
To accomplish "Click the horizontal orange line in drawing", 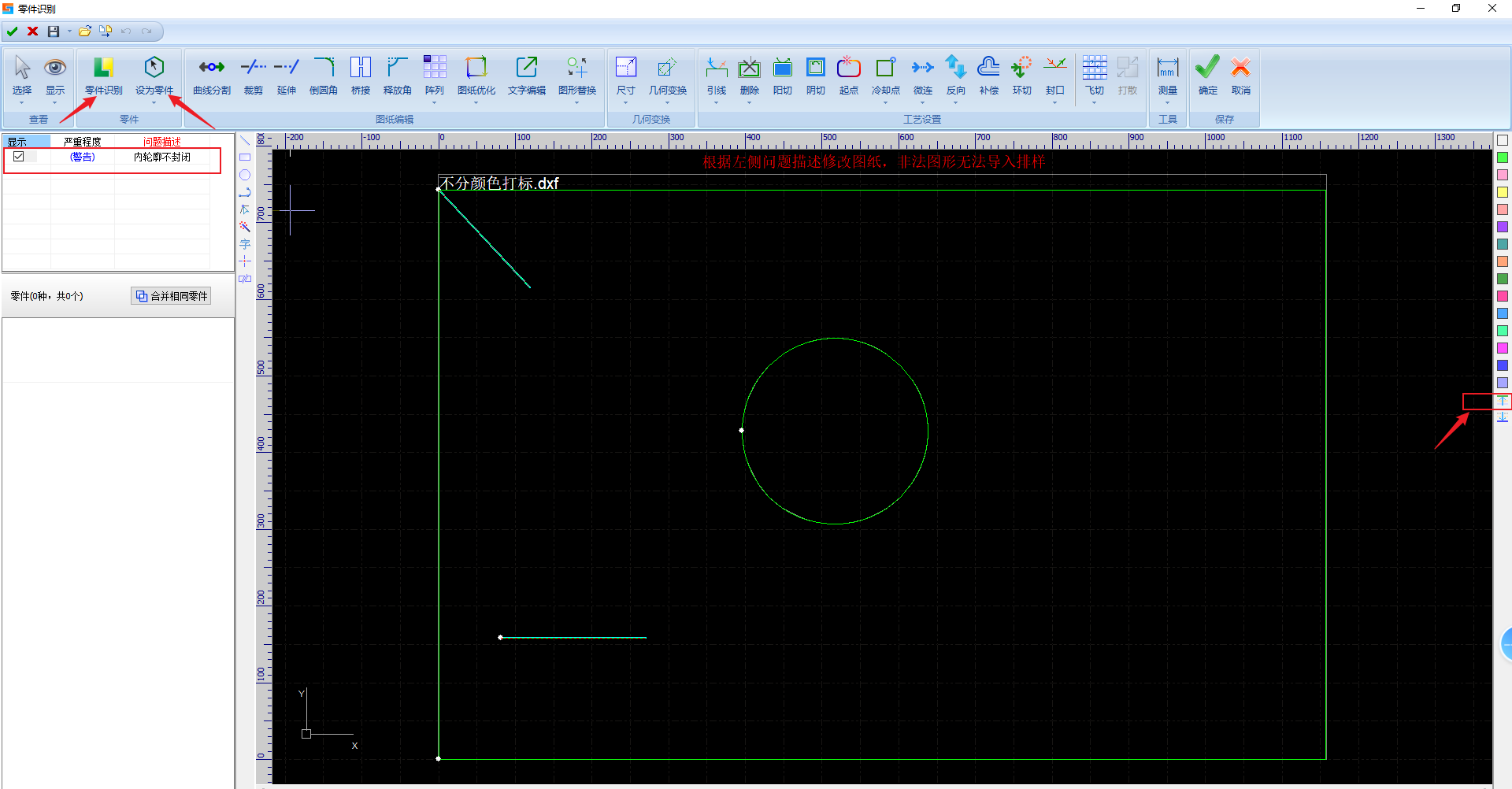I will click(573, 638).
